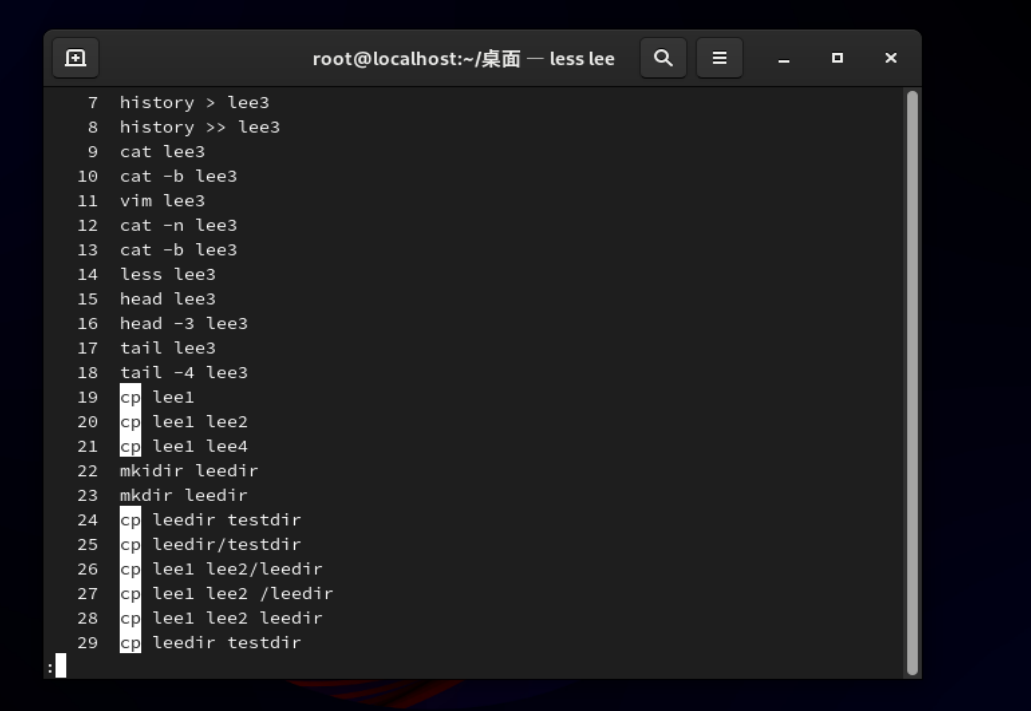
Task: Open the terminal hamburger menu
Action: (719, 58)
